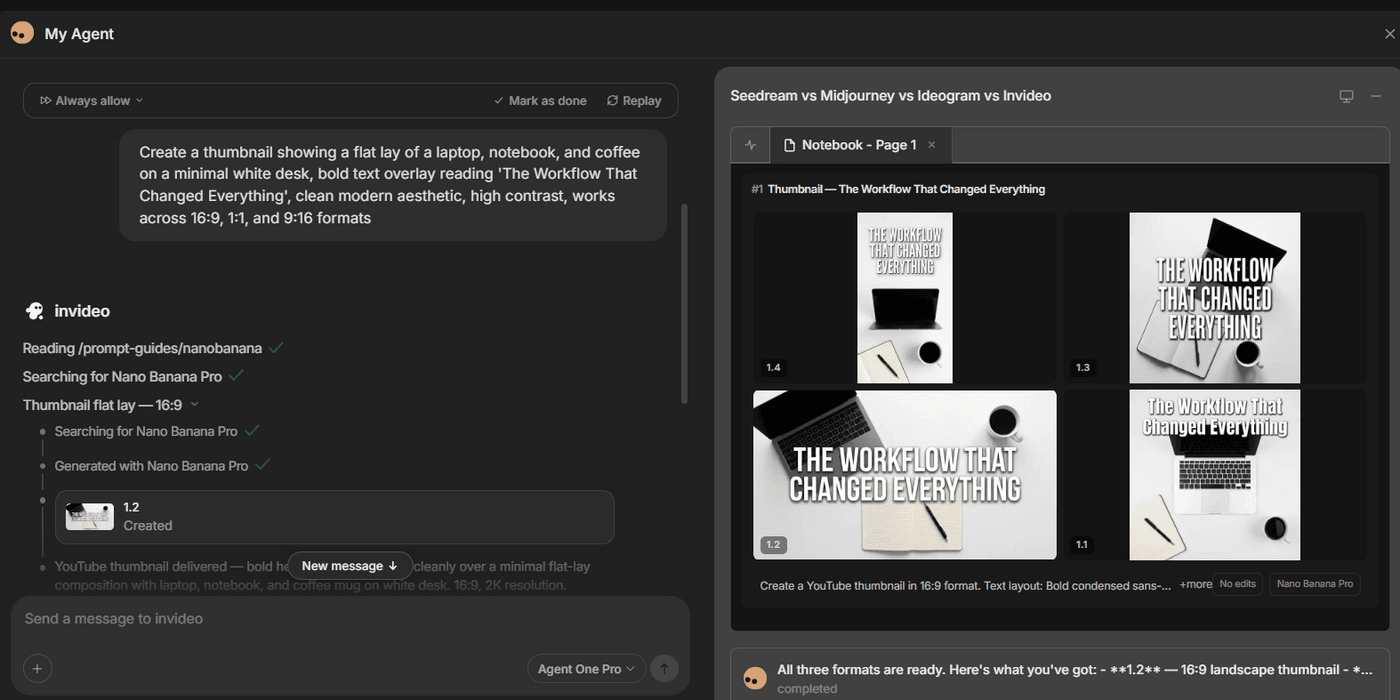Click the My Agent avatar icon

[22, 33]
